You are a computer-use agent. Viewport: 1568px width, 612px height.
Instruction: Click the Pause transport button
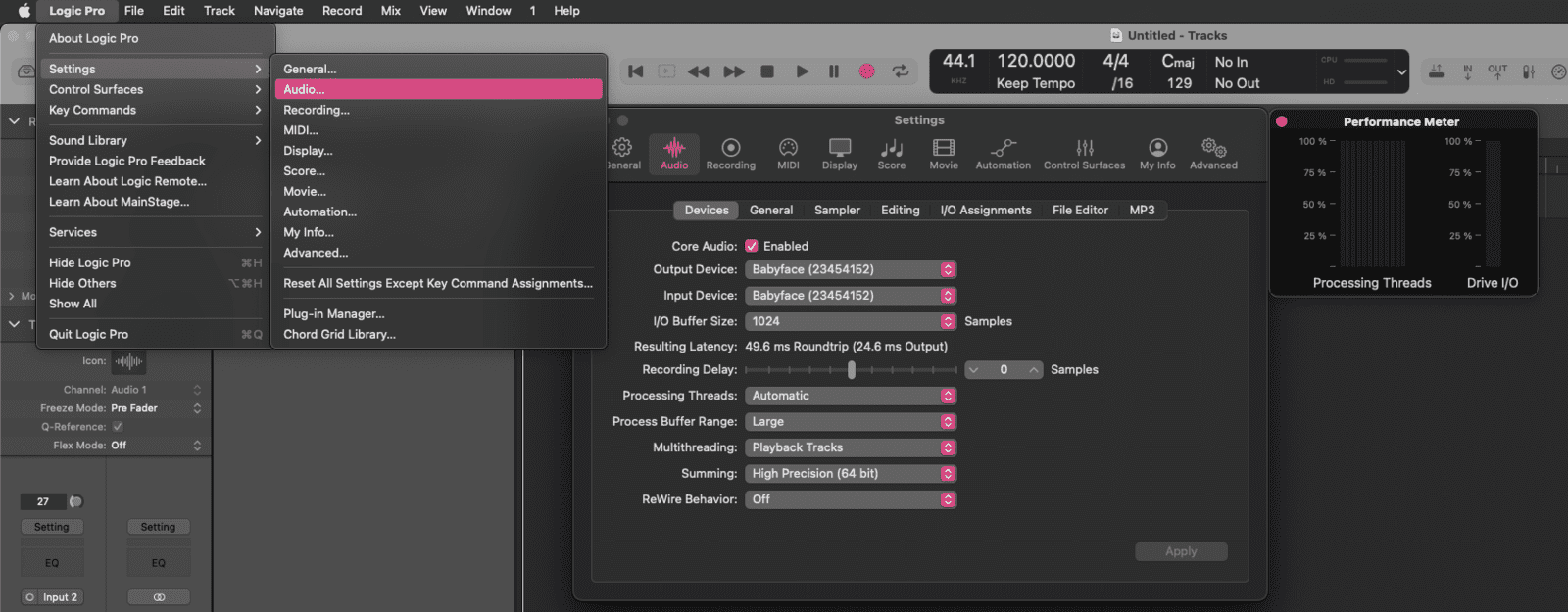point(834,71)
